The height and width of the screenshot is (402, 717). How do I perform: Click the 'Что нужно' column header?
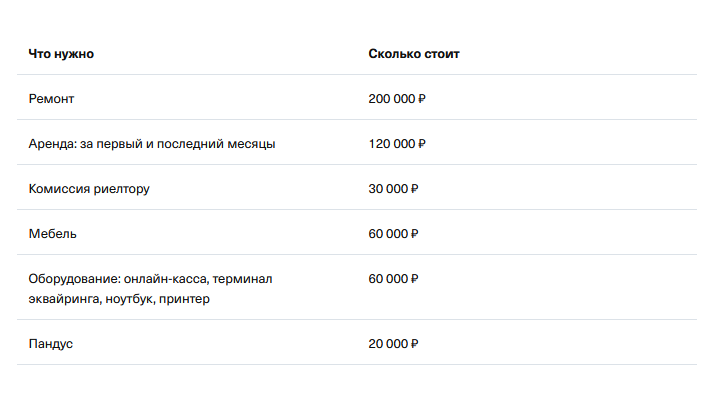tap(61, 54)
